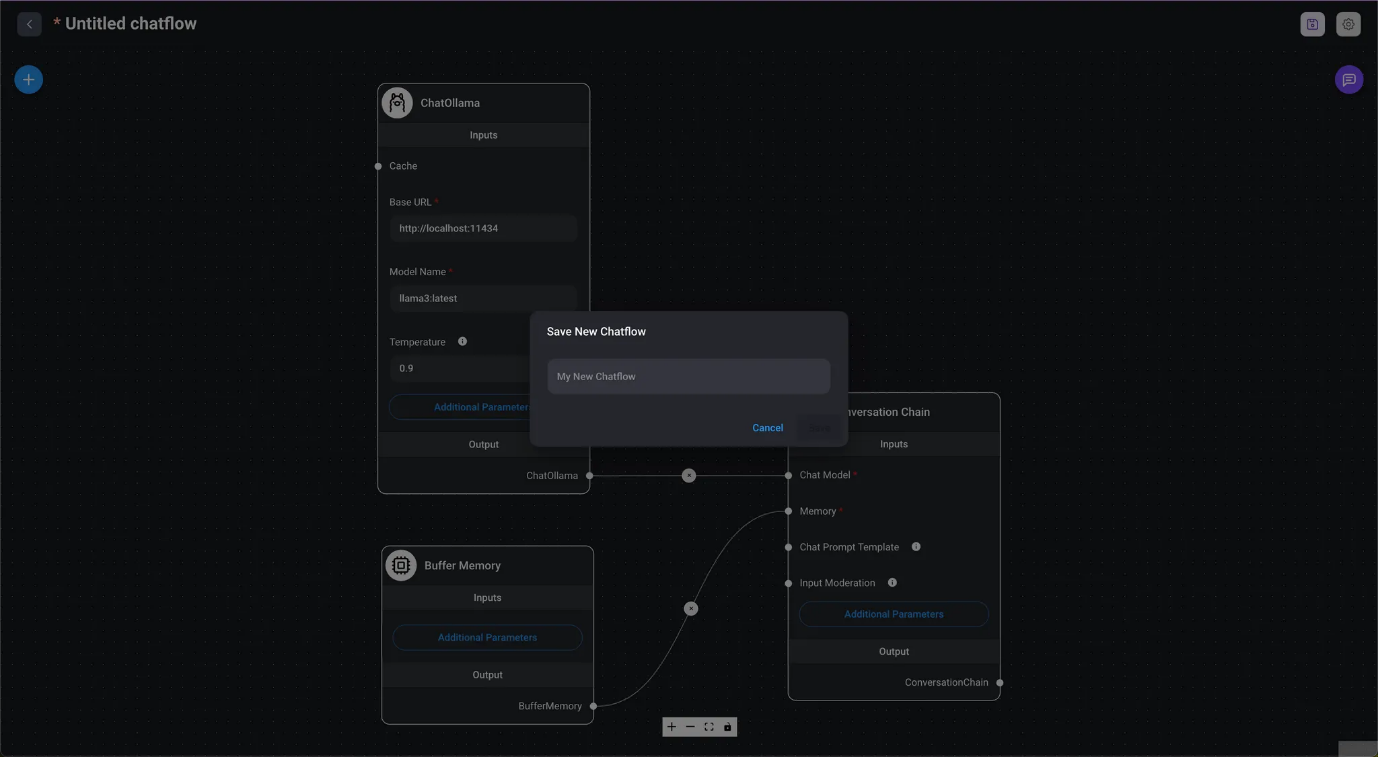Image resolution: width=1378 pixels, height=757 pixels.
Task: Open chatflow settings gear icon
Action: pos(1348,25)
